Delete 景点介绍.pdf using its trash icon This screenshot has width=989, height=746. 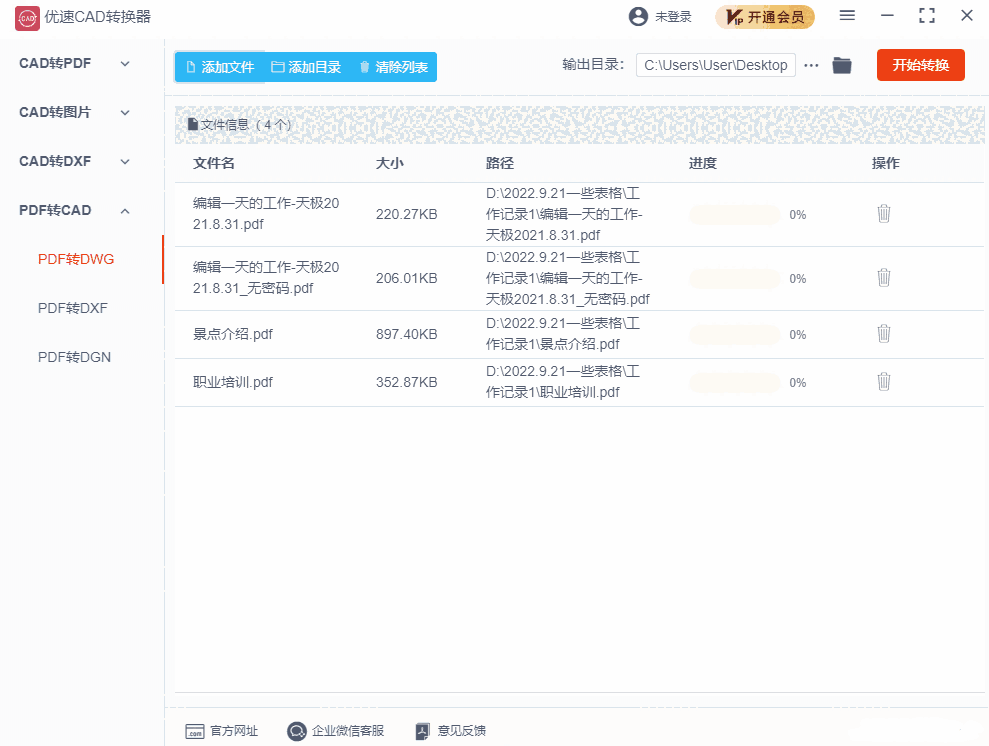[x=883, y=333]
